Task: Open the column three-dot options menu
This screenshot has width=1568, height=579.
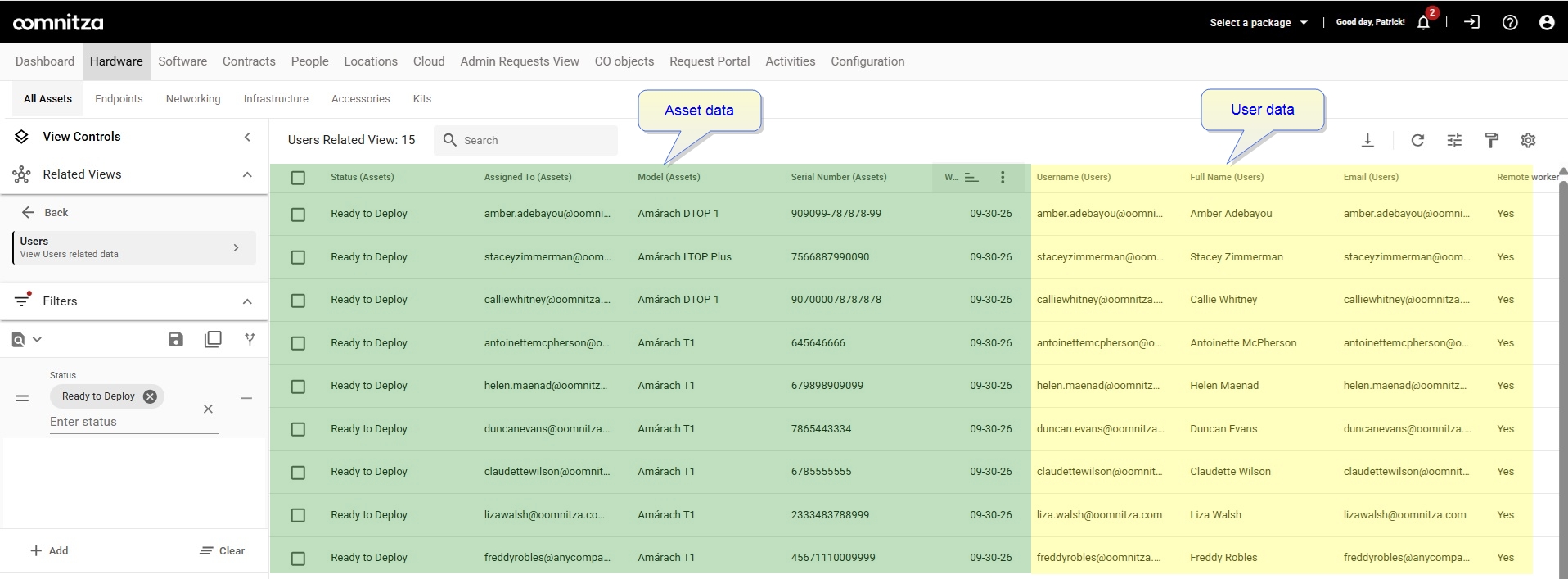Action: (x=1003, y=177)
